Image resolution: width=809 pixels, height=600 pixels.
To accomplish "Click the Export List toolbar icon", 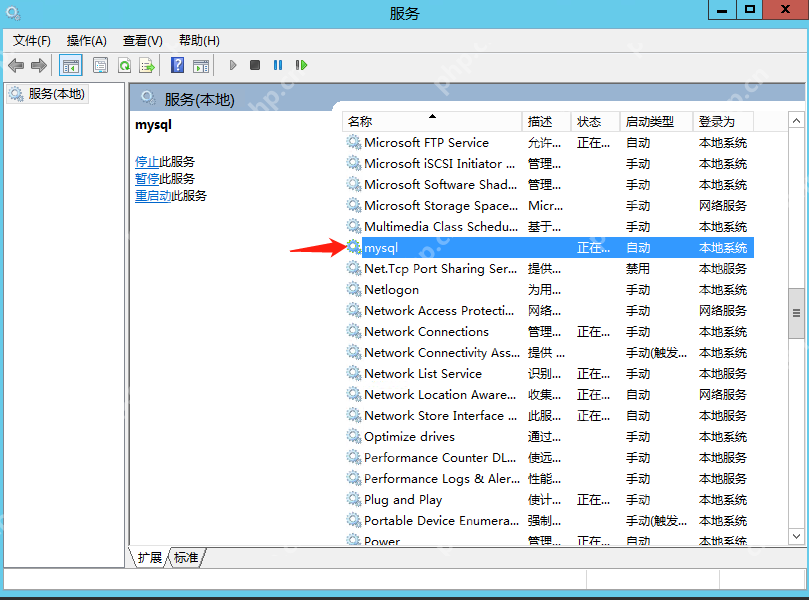I will 147,65.
